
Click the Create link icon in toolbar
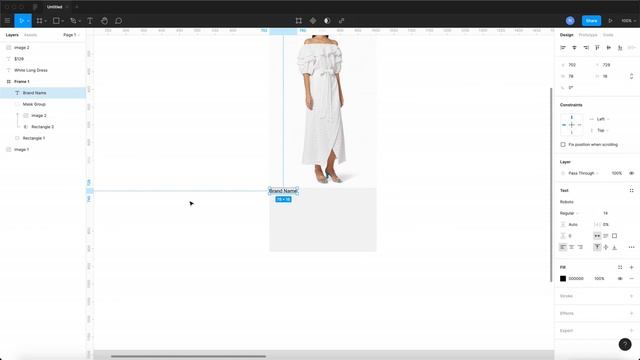[x=341, y=21]
